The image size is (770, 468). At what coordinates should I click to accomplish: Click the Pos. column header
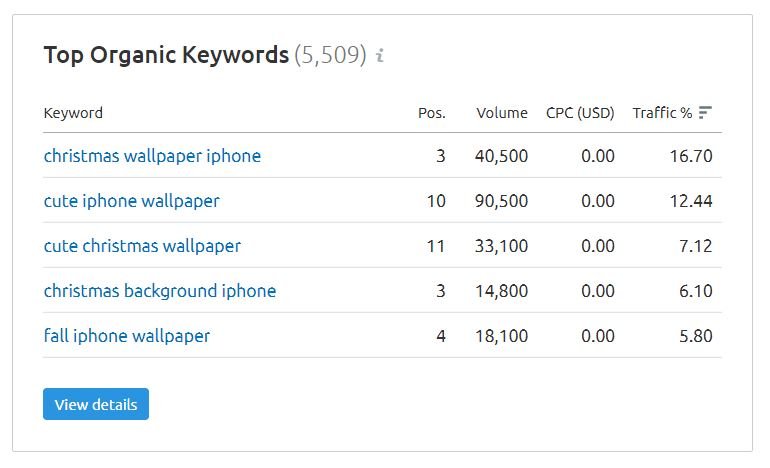(432, 113)
